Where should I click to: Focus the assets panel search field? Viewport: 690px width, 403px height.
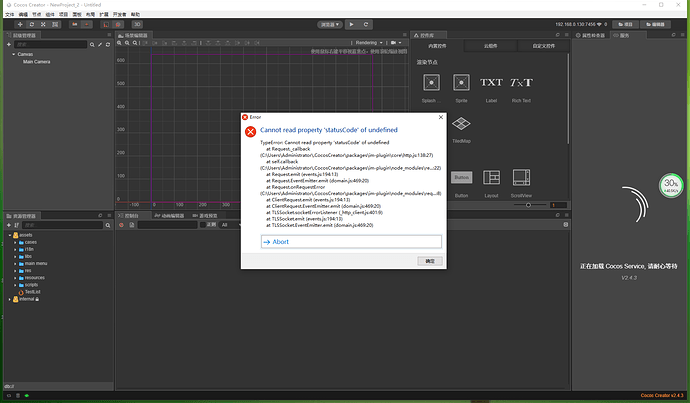pyautogui.click(x=62, y=225)
